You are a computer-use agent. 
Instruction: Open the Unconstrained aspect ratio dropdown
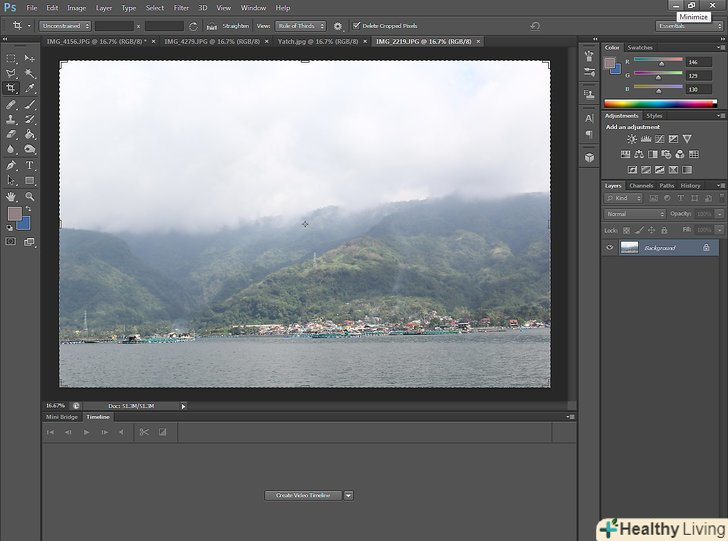coord(66,26)
